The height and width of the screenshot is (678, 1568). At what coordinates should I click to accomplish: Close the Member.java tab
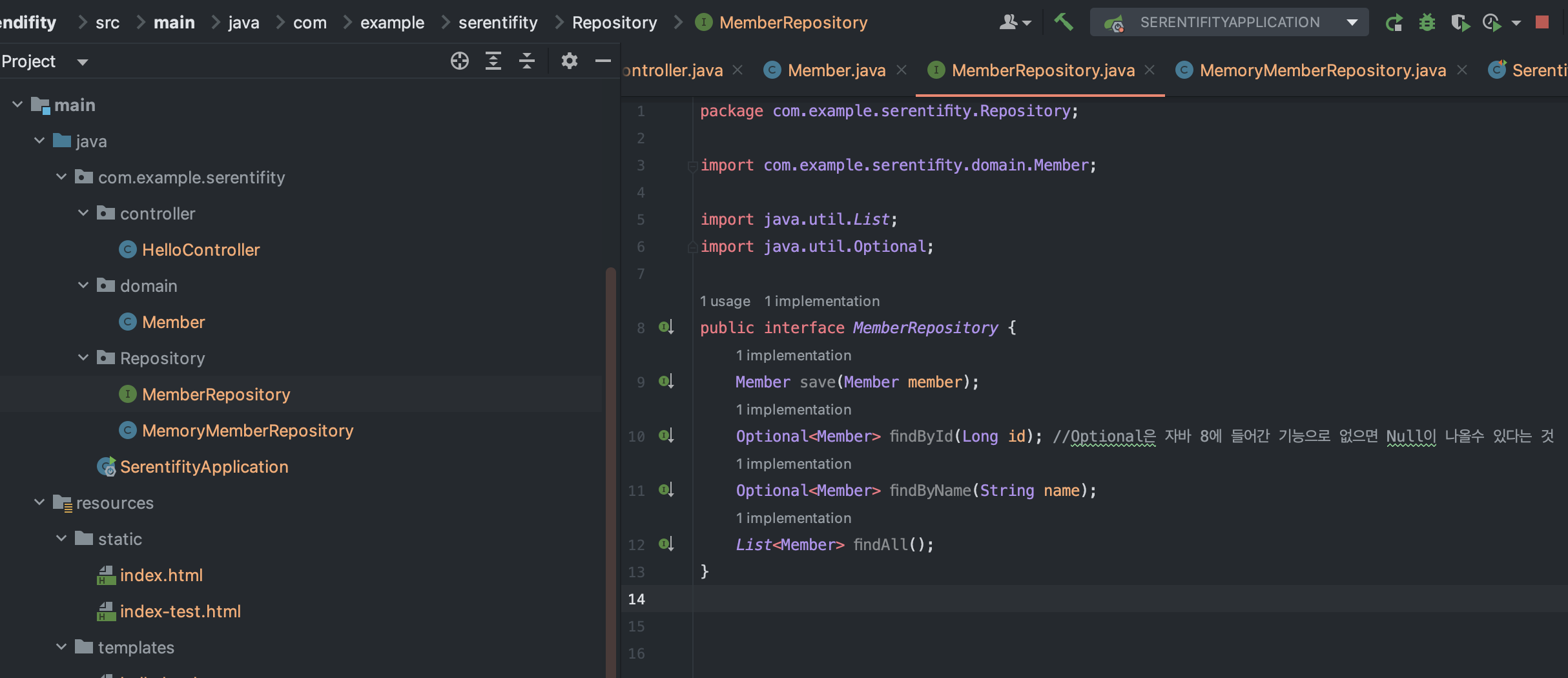tap(902, 70)
